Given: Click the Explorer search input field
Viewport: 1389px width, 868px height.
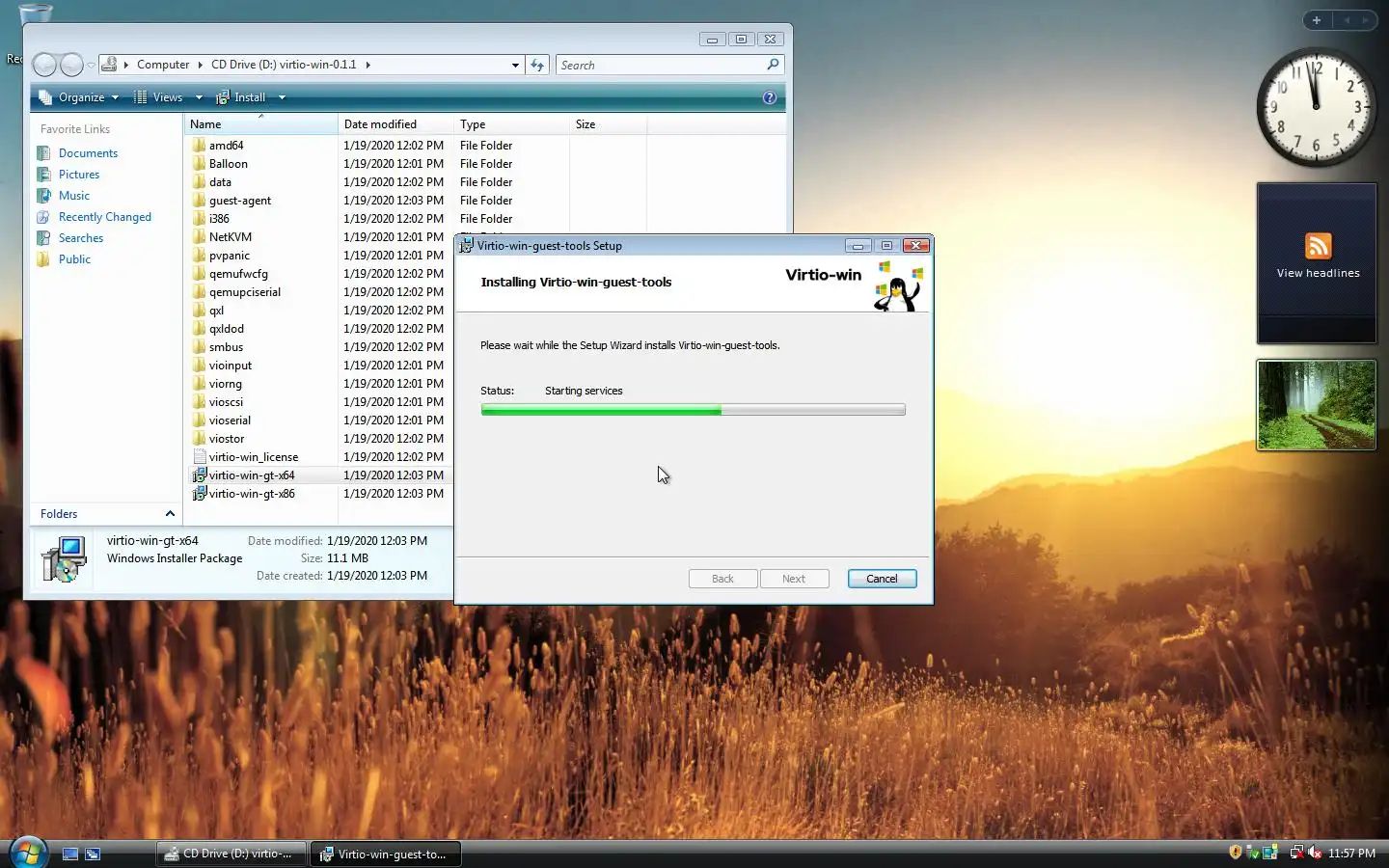Looking at the screenshot, I should (662, 65).
